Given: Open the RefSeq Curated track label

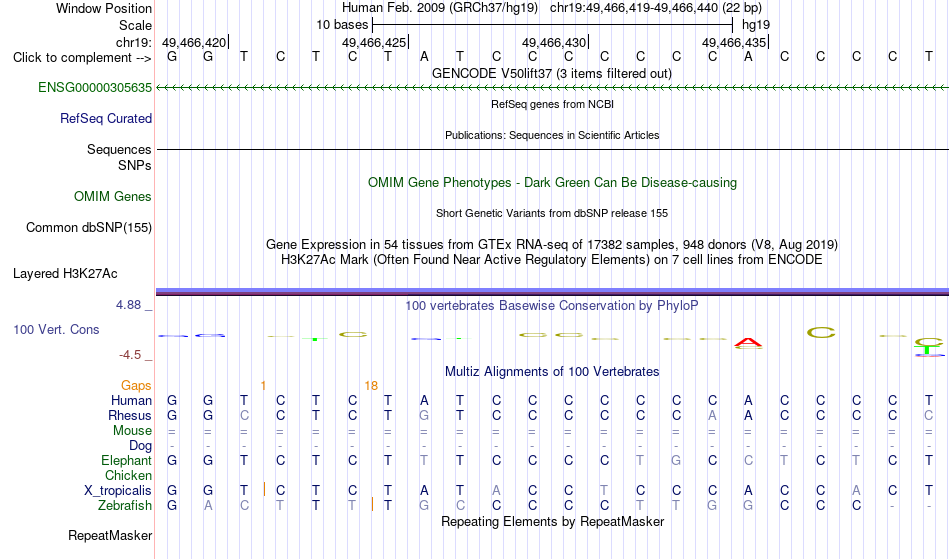Looking at the screenshot, I should coord(106,119).
